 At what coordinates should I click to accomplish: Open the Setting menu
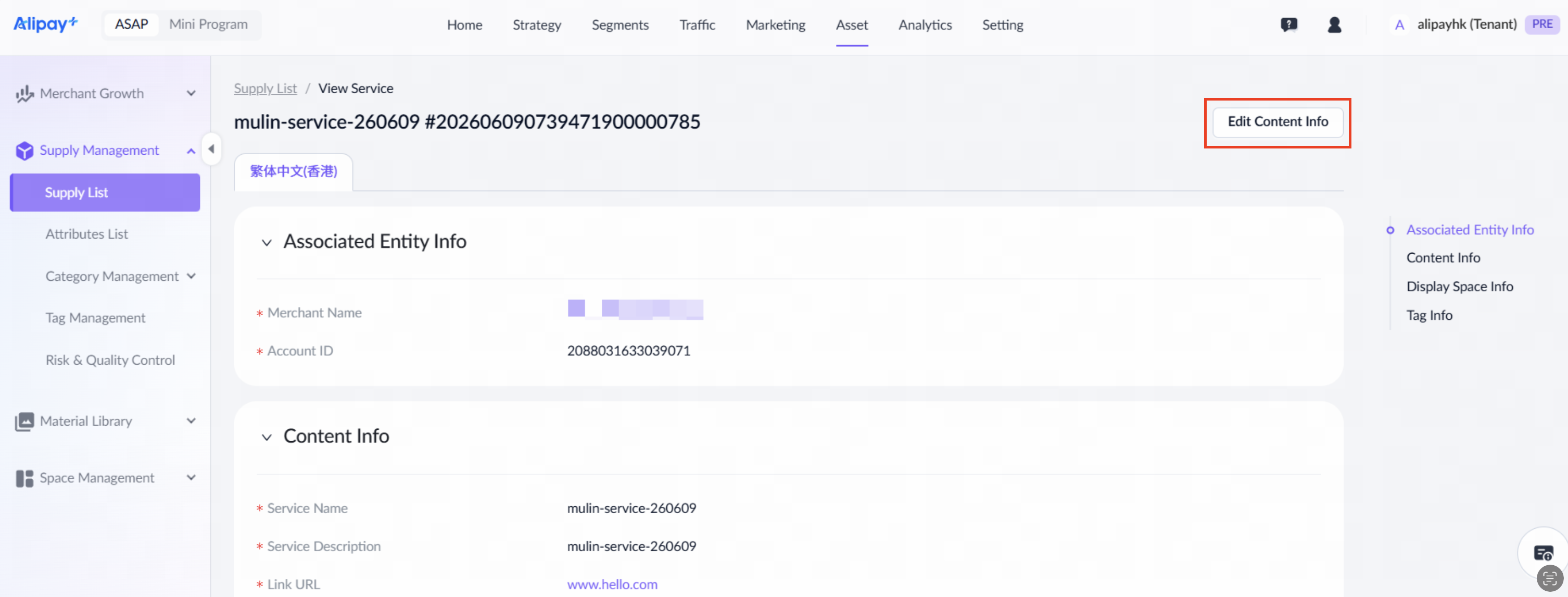tap(1003, 25)
